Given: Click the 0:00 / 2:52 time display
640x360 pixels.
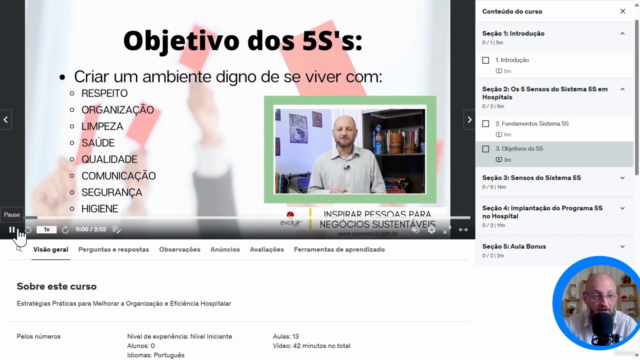Looking at the screenshot, I should click(x=91, y=229).
